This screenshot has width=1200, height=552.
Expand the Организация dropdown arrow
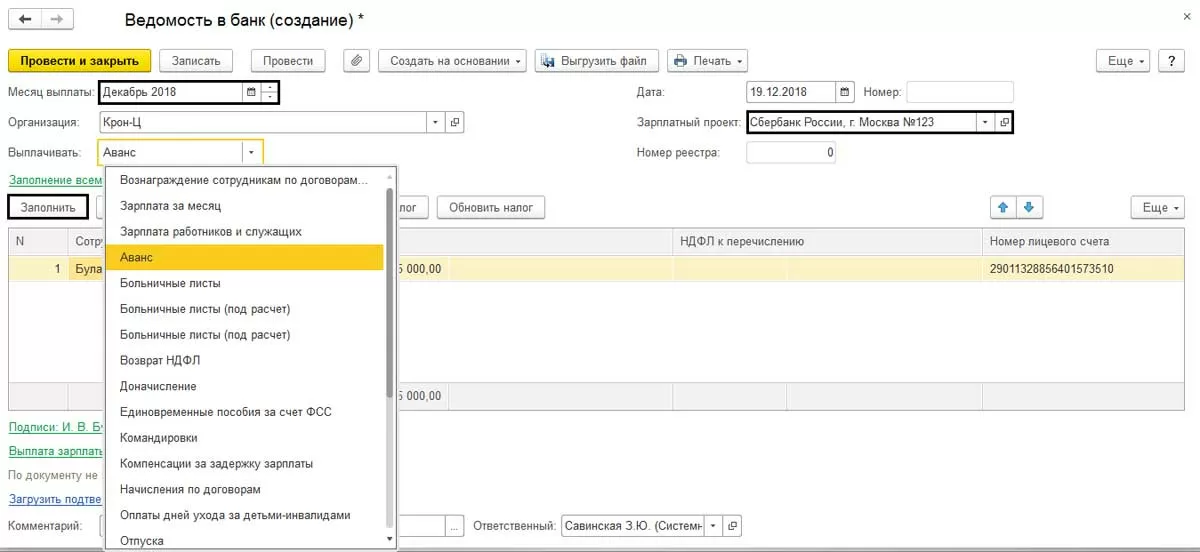point(435,122)
